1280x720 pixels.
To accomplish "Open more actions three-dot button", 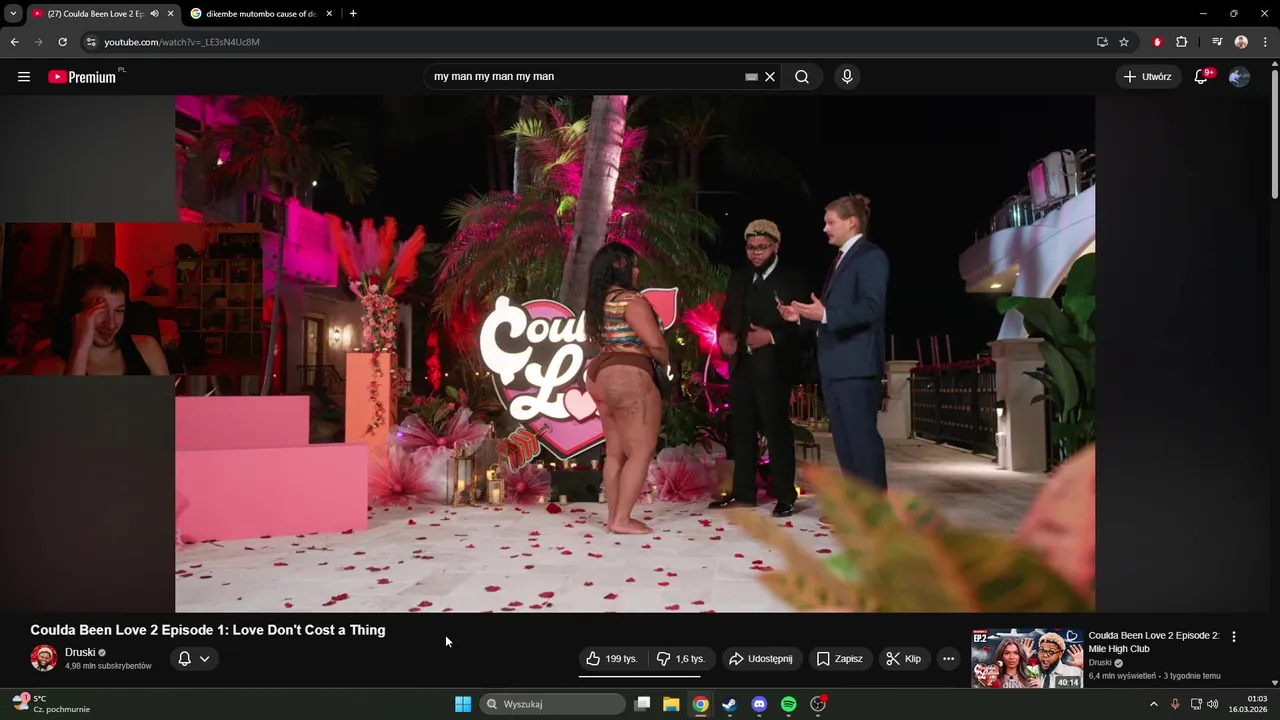I will coord(948,659).
